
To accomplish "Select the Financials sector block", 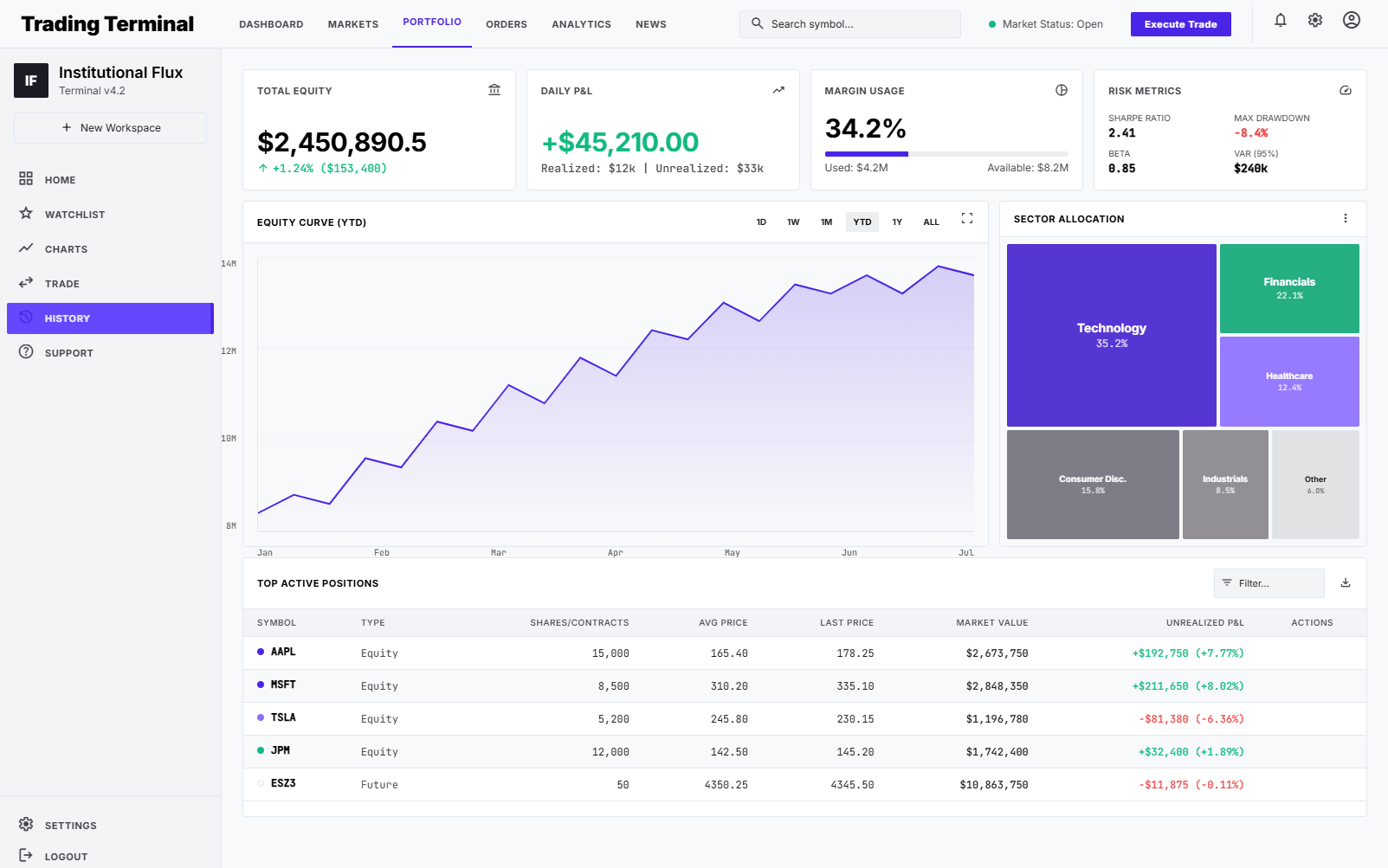I will [1289, 288].
